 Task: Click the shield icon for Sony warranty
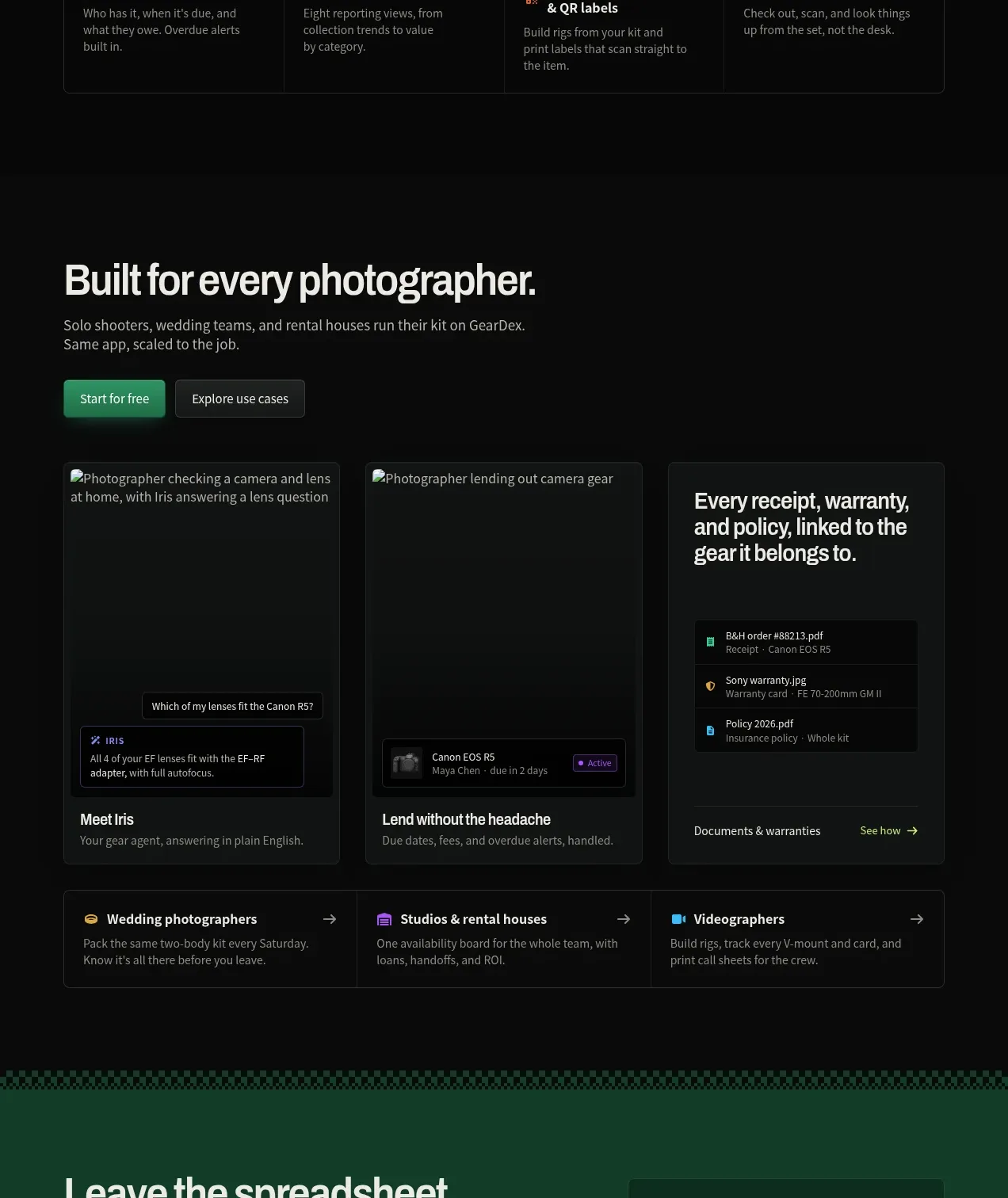coord(710,686)
